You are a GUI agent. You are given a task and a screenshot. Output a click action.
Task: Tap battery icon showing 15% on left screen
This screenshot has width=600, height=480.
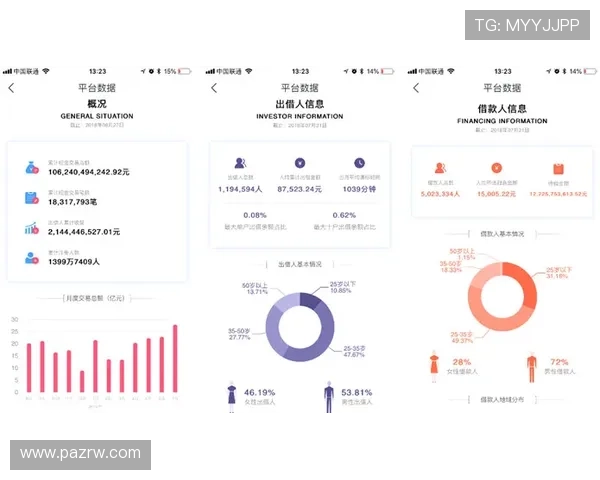click(184, 71)
